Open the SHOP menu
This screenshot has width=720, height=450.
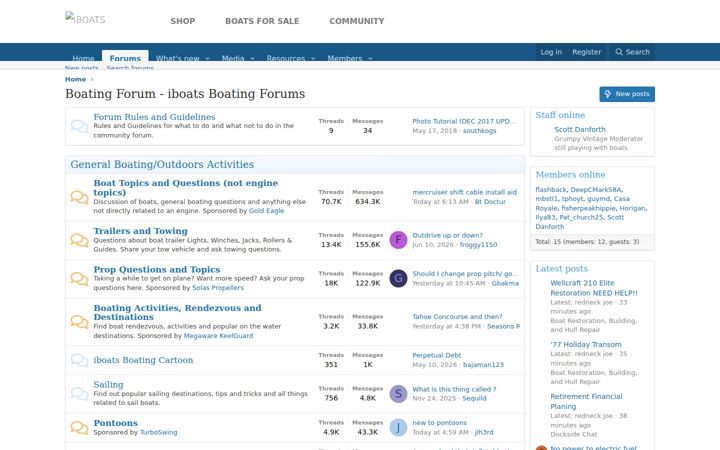183,21
